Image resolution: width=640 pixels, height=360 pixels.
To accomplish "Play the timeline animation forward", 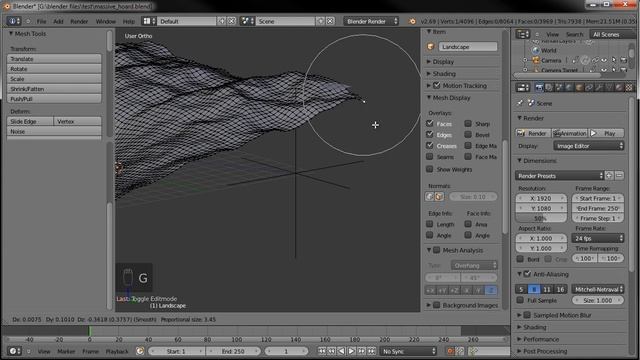I will point(351,351).
